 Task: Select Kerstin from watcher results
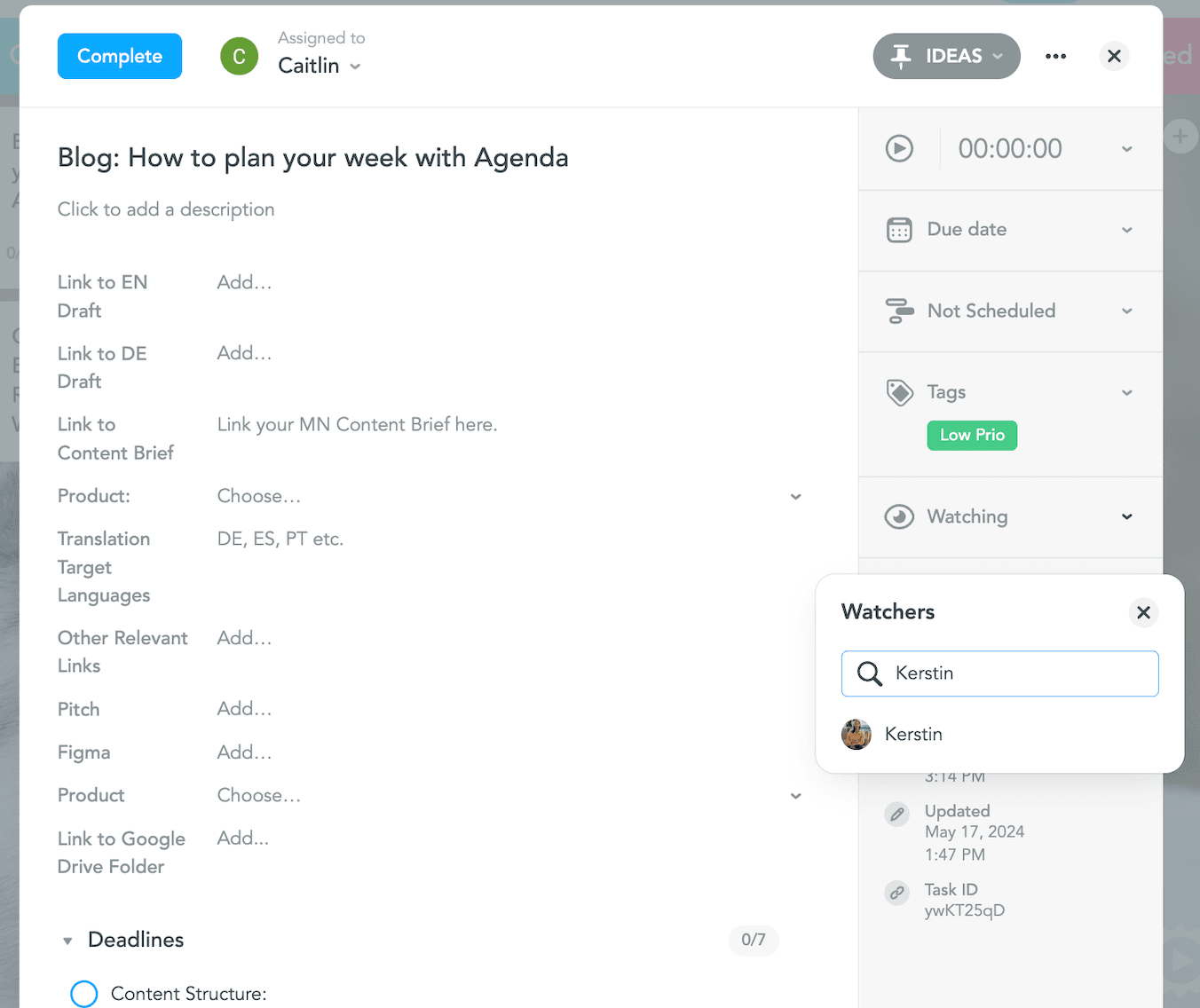click(x=913, y=735)
